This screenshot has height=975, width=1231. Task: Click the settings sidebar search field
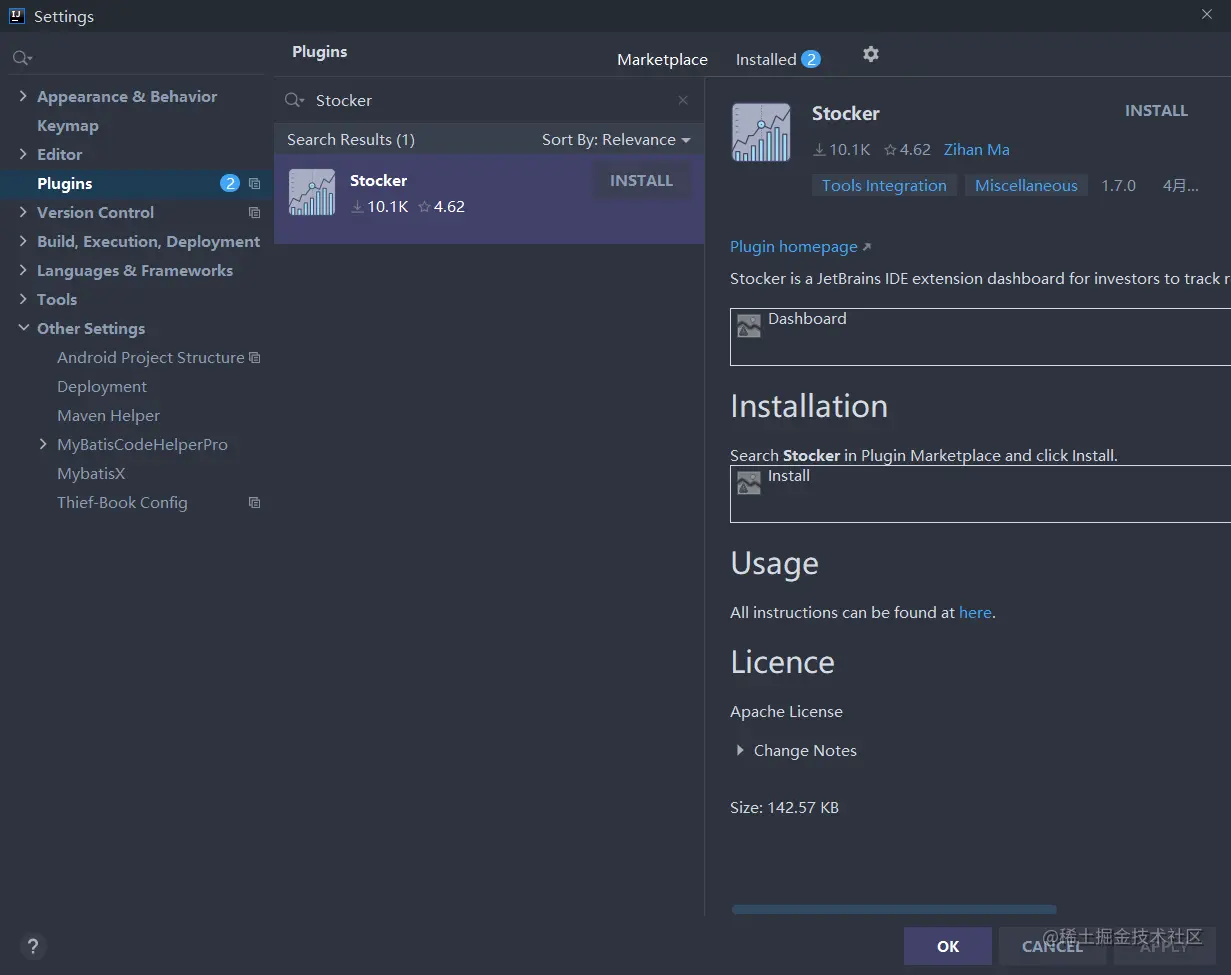(x=138, y=59)
